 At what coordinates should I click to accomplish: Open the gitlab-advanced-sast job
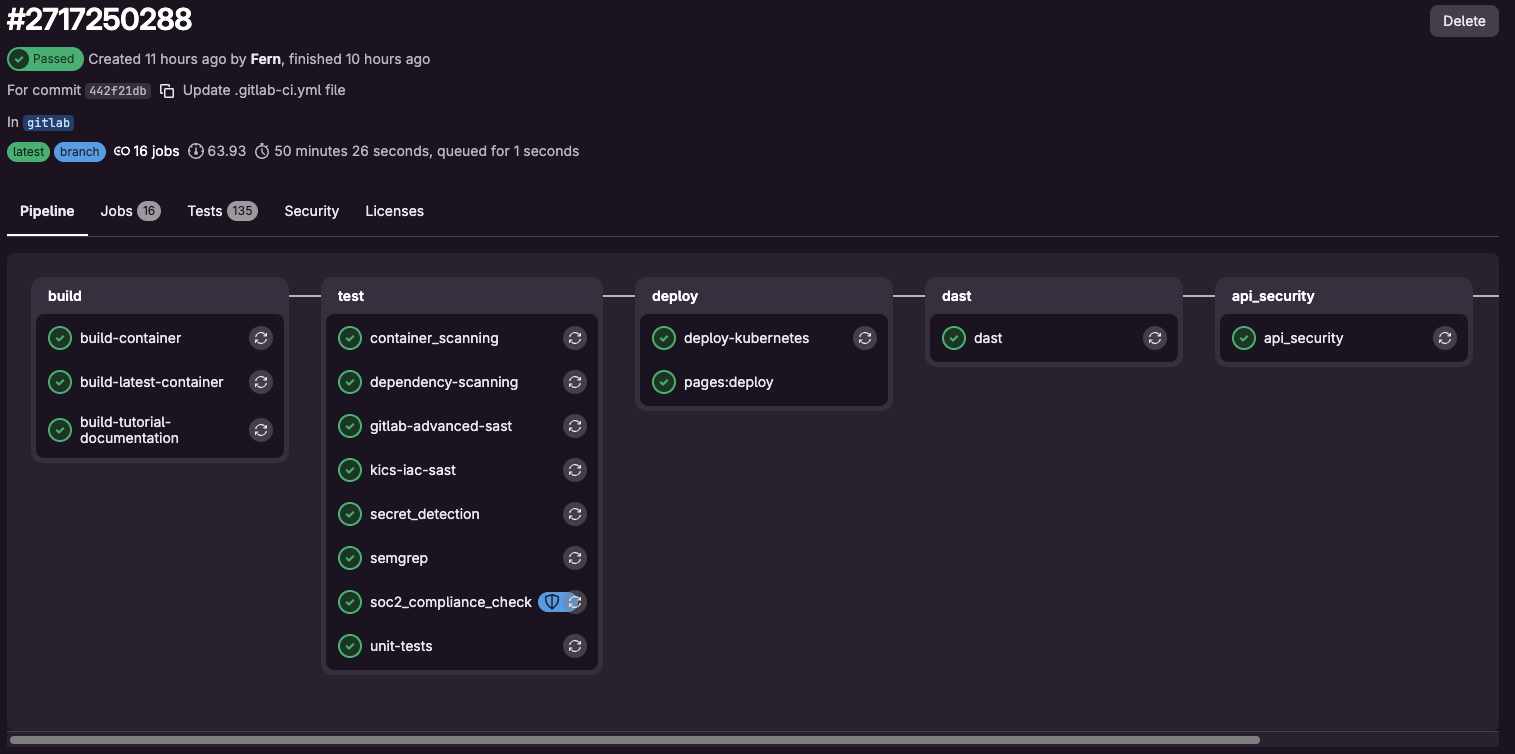coord(441,426)
